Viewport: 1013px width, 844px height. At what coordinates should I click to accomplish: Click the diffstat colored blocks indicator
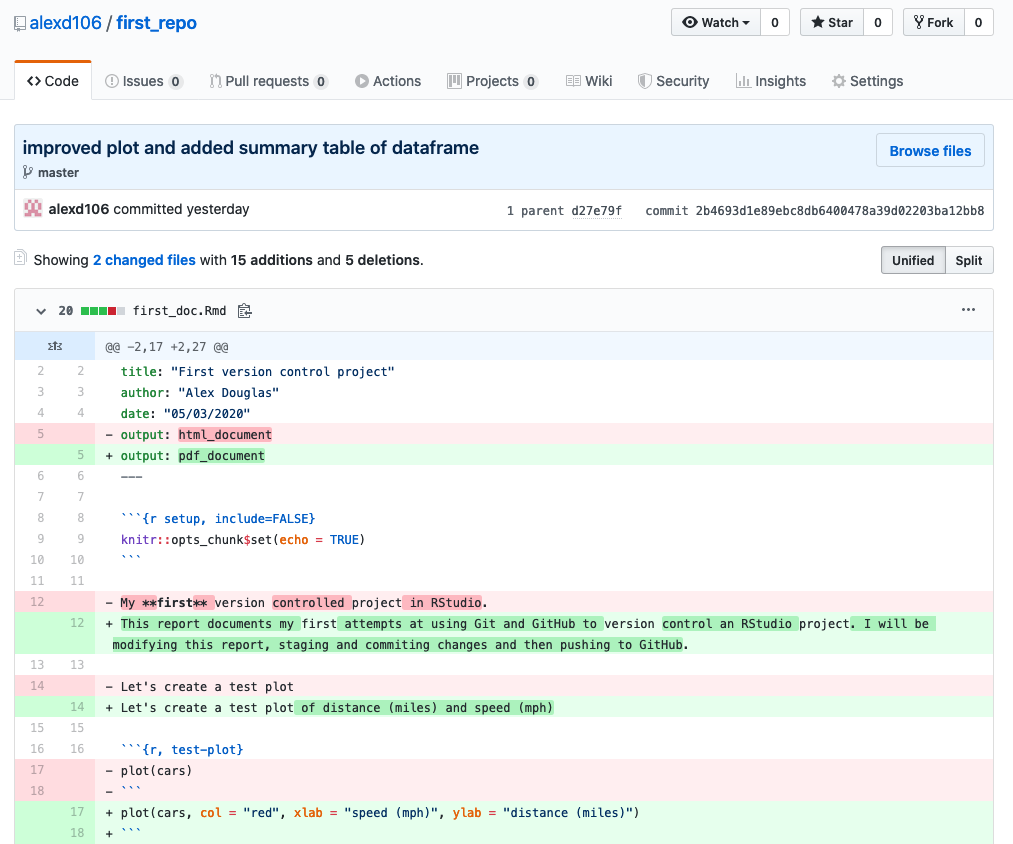click(x=103, y=311)
